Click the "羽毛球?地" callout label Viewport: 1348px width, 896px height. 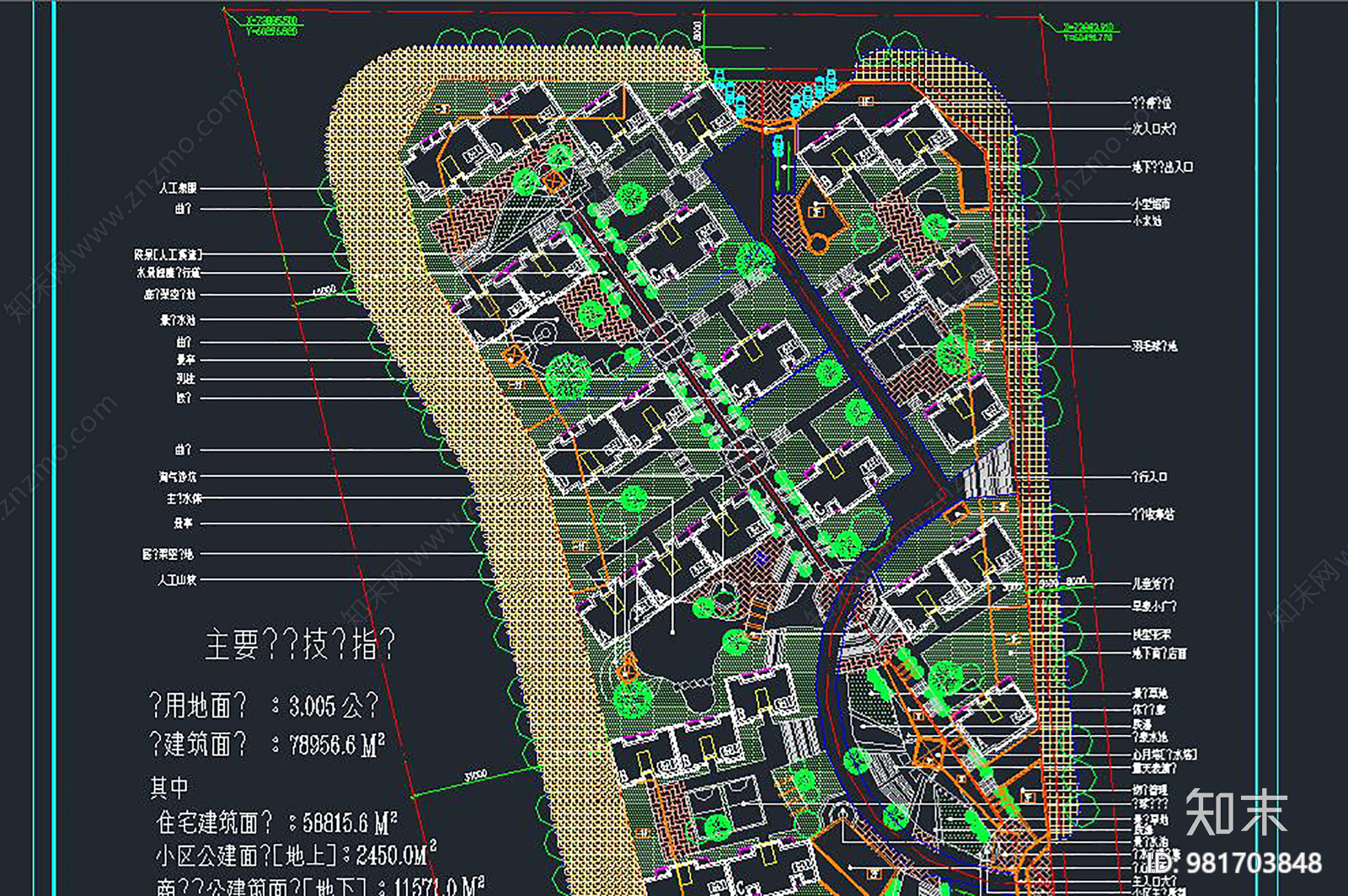point(1154,346)
